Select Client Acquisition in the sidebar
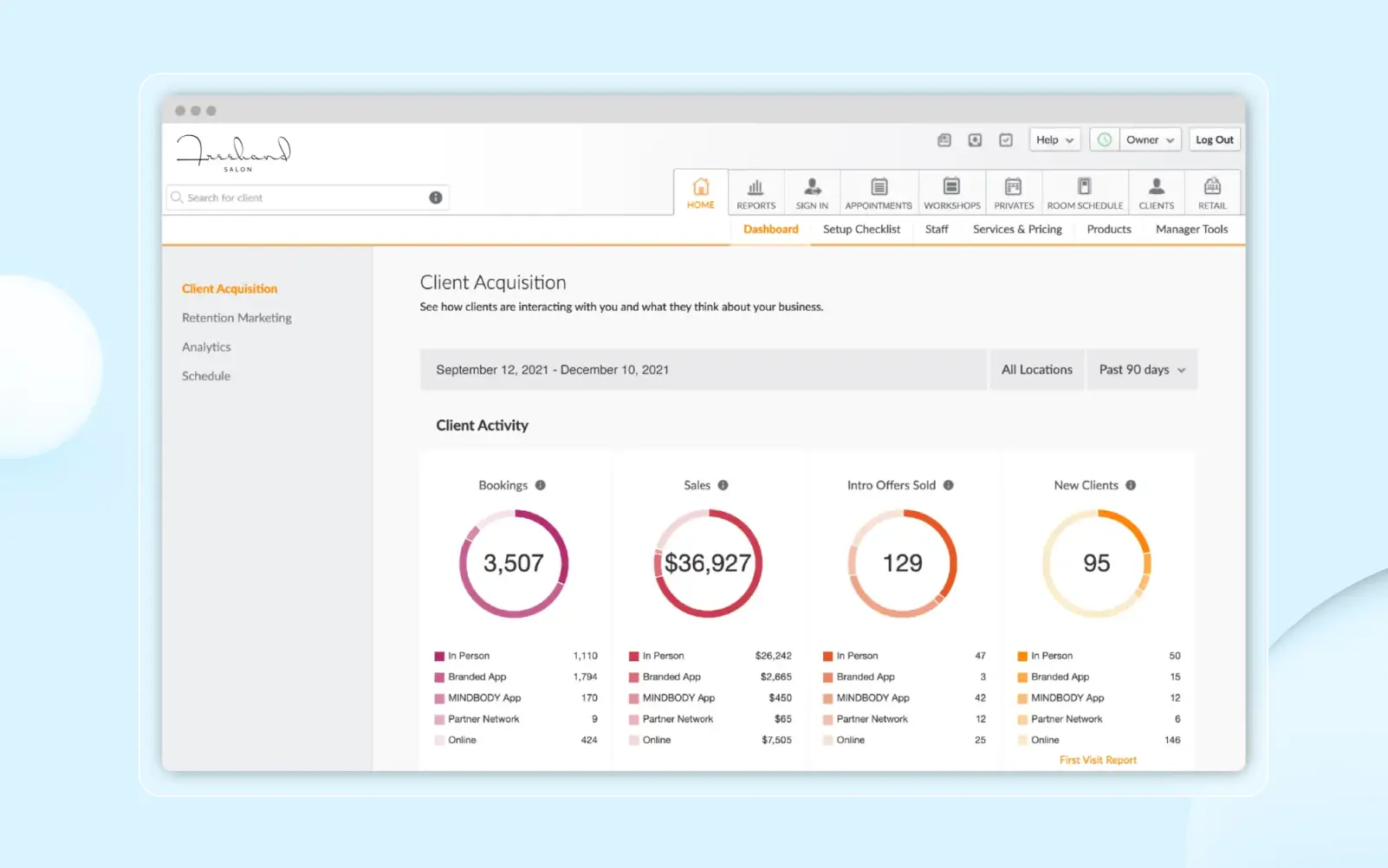Screen dimensions: 1388x868 pyautogui.click(x=230, y=288)
